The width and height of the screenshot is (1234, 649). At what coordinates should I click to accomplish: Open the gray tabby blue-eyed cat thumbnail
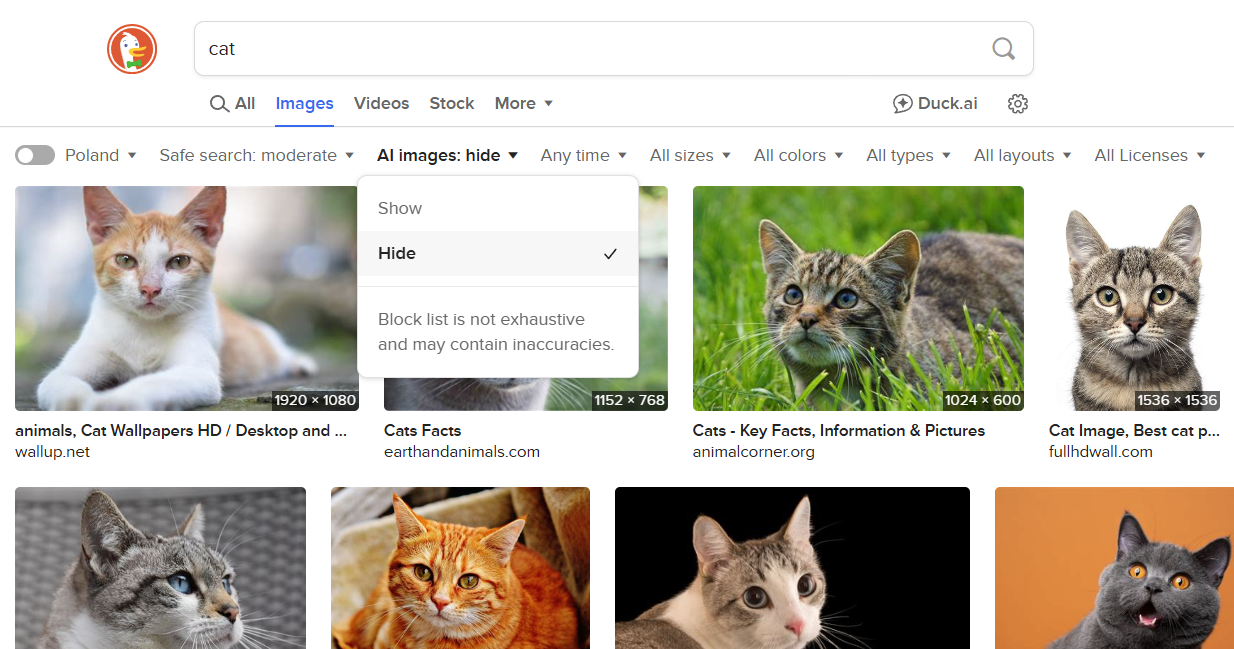(x=160, y=568)
